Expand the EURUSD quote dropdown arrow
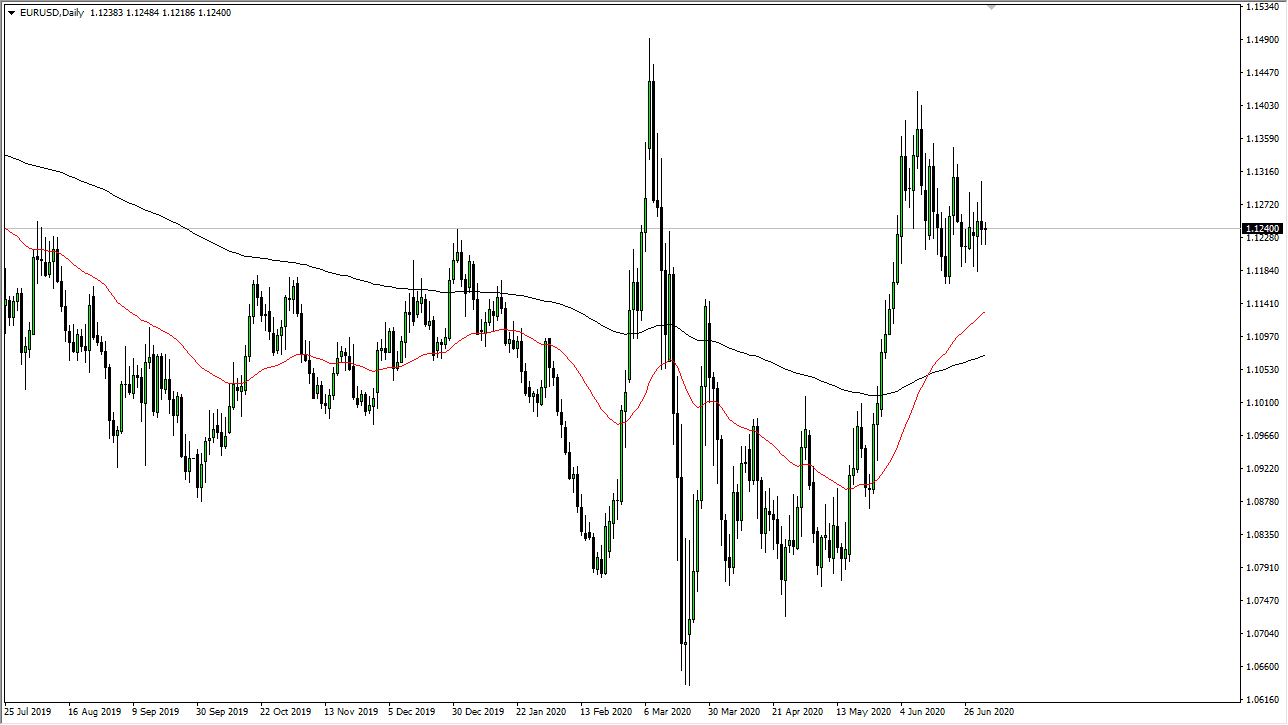Screen dimensions: 1288x725 (11, 13)
